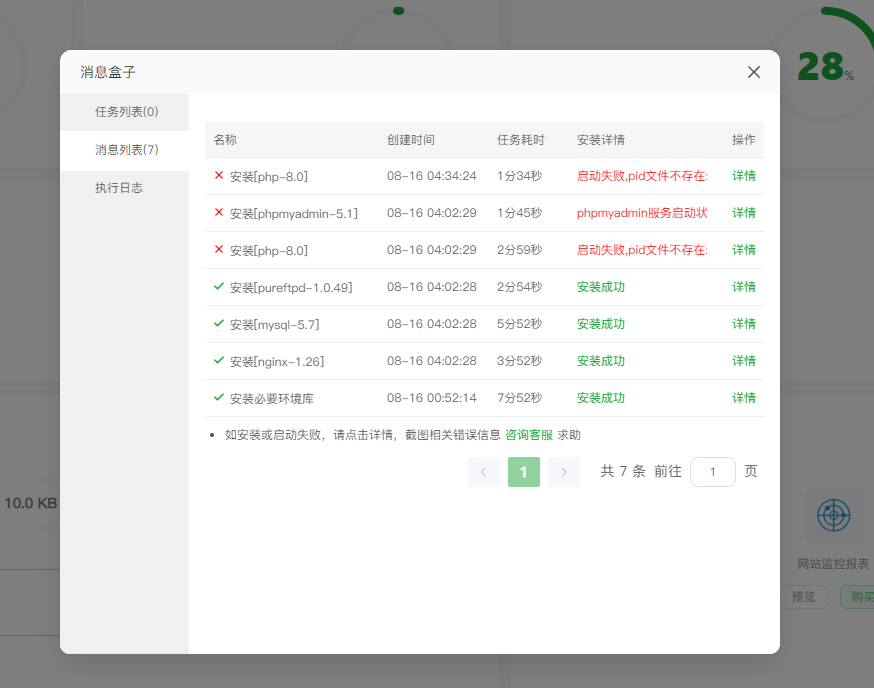Click the green check icon for 安装[pureftpd-1.0.49]
The width and height of the screenshot is (874, 688).
coord(218,287)
